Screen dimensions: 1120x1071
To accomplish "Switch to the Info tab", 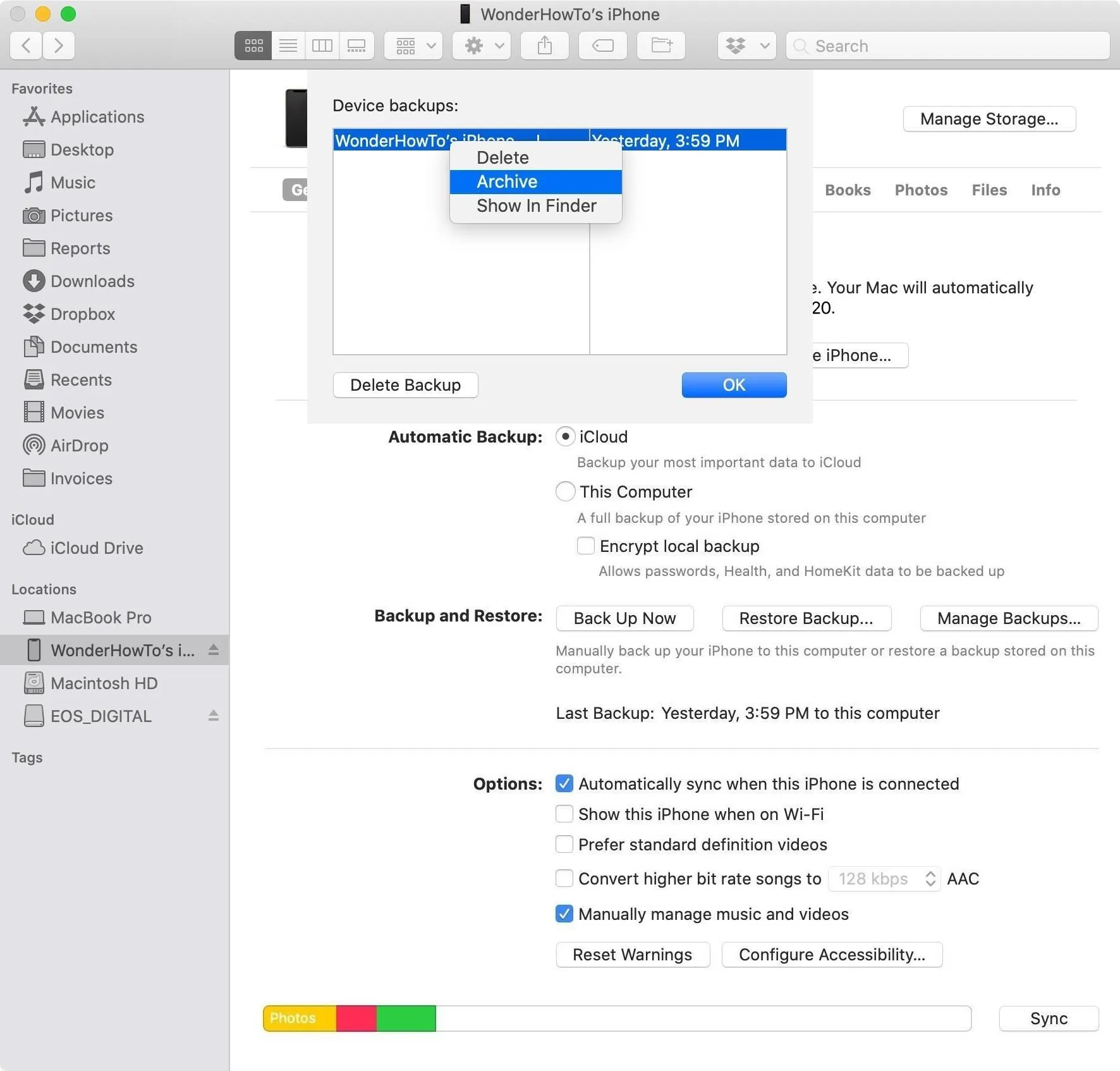I will [1045, 190].
